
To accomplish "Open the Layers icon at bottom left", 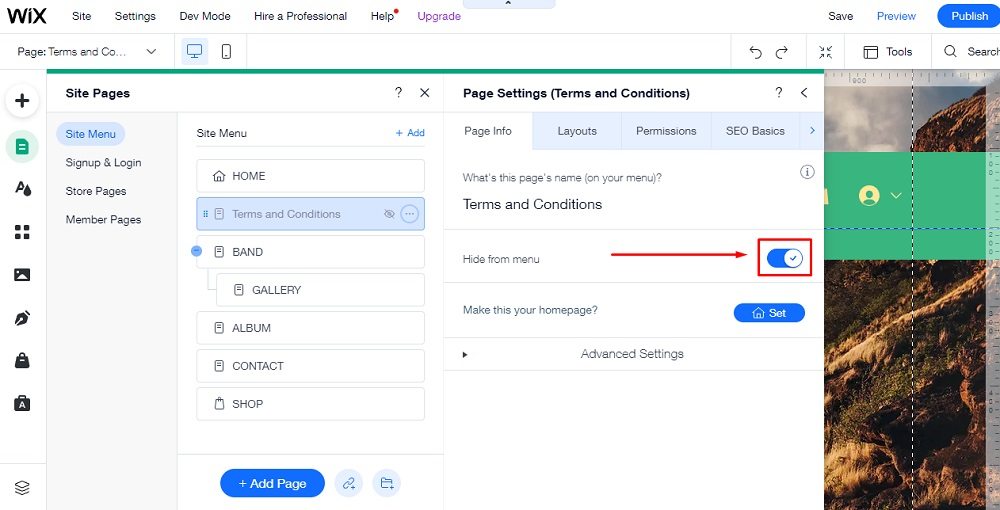I will (22, 488).
